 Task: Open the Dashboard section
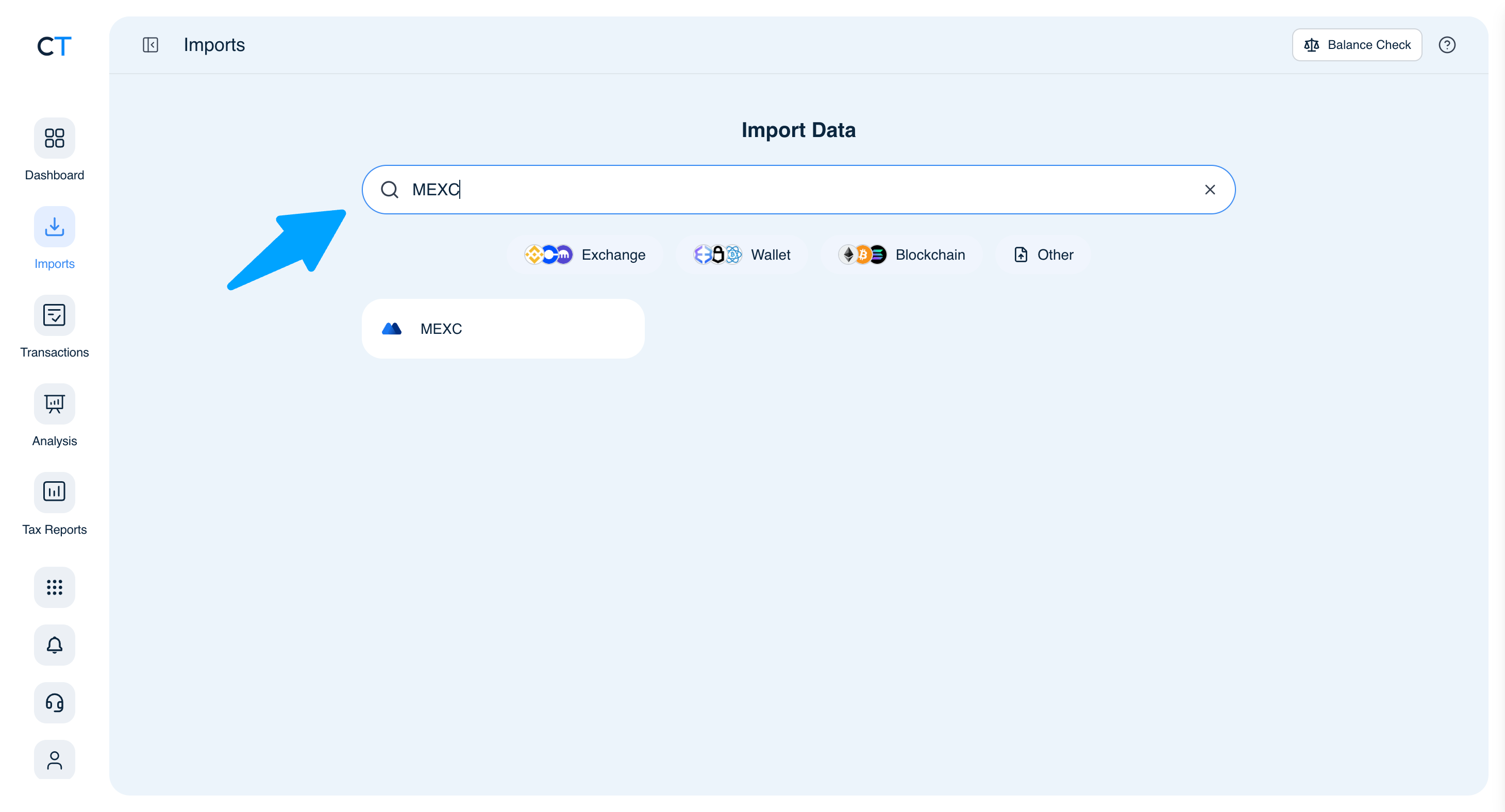[54, 150]
